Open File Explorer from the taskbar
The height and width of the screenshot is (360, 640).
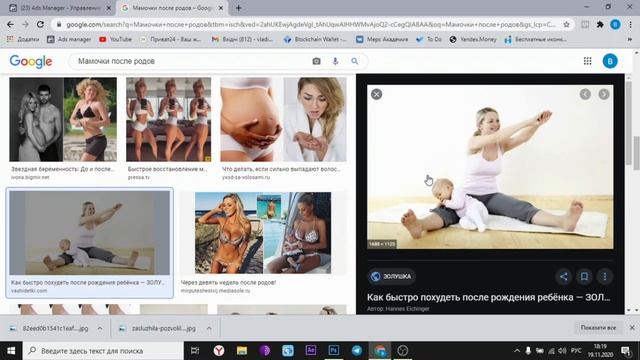(x=242, y=351)
